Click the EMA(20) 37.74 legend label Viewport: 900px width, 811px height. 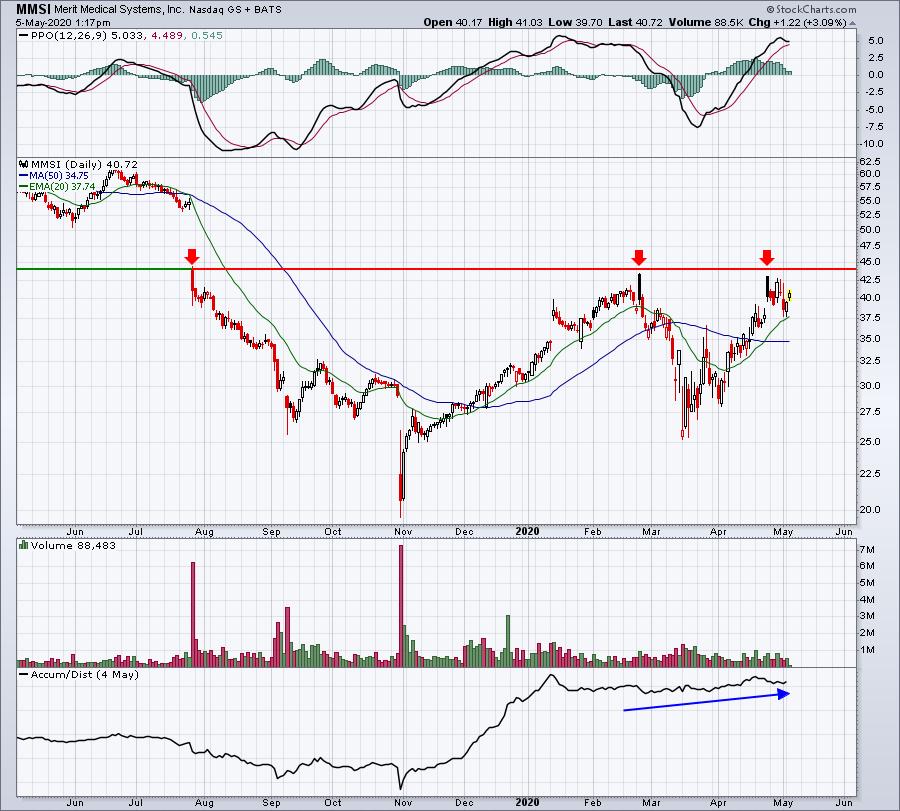[62, 187]
